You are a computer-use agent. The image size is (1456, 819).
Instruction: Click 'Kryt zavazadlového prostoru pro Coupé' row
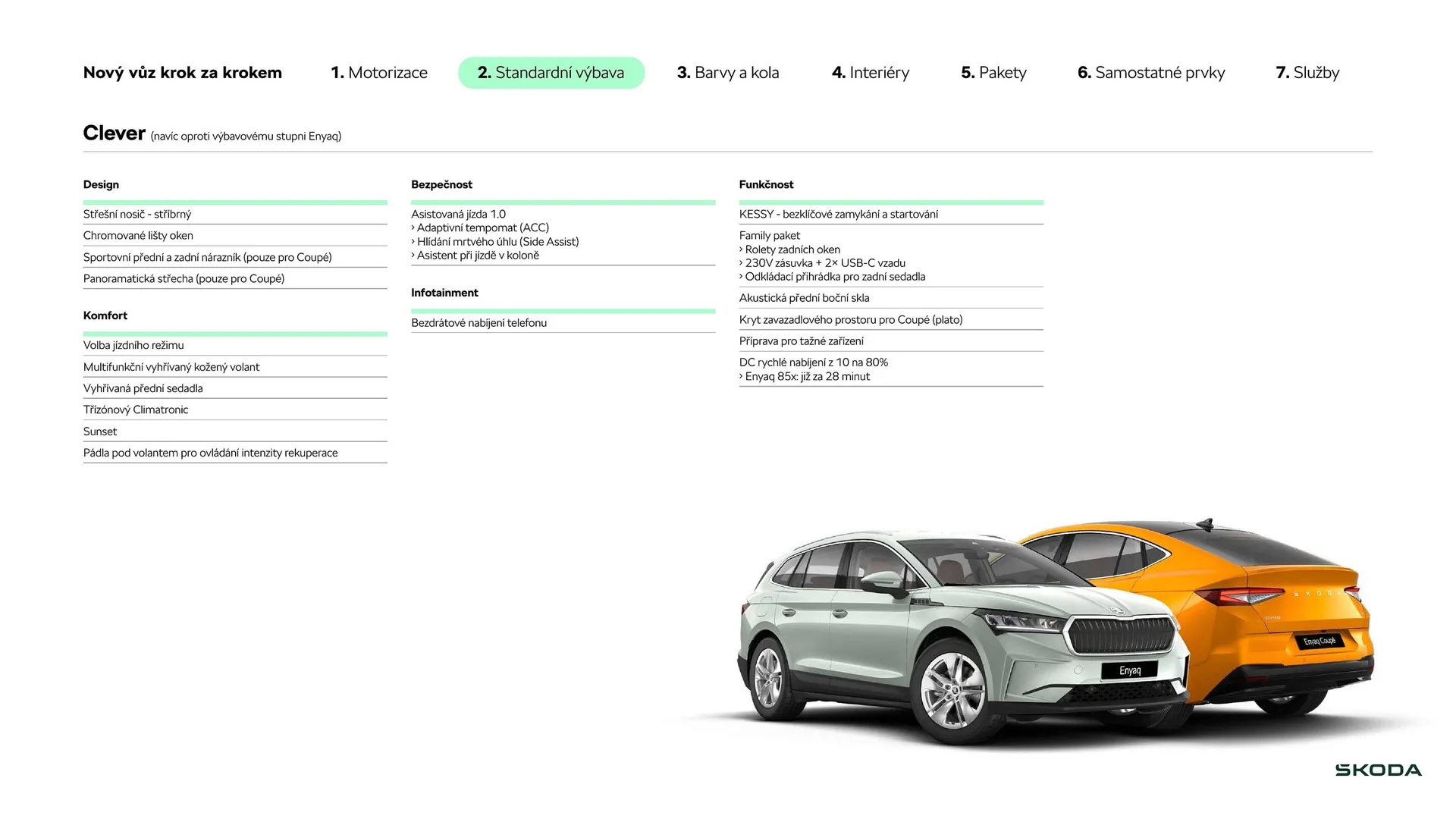pos(891,320)
